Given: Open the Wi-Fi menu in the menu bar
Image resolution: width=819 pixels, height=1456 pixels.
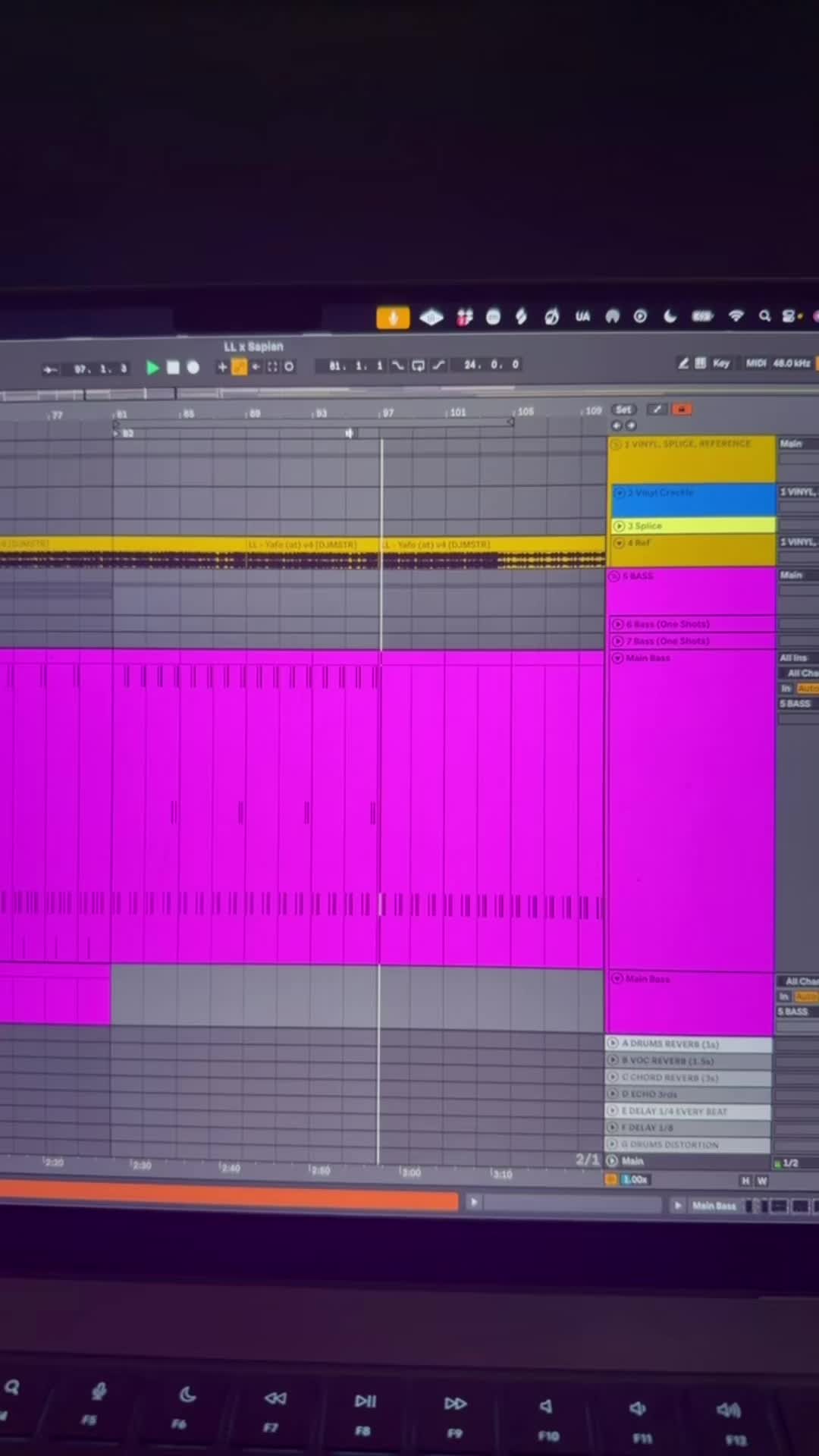Looking at the screenshot, I should click(736, 315).
